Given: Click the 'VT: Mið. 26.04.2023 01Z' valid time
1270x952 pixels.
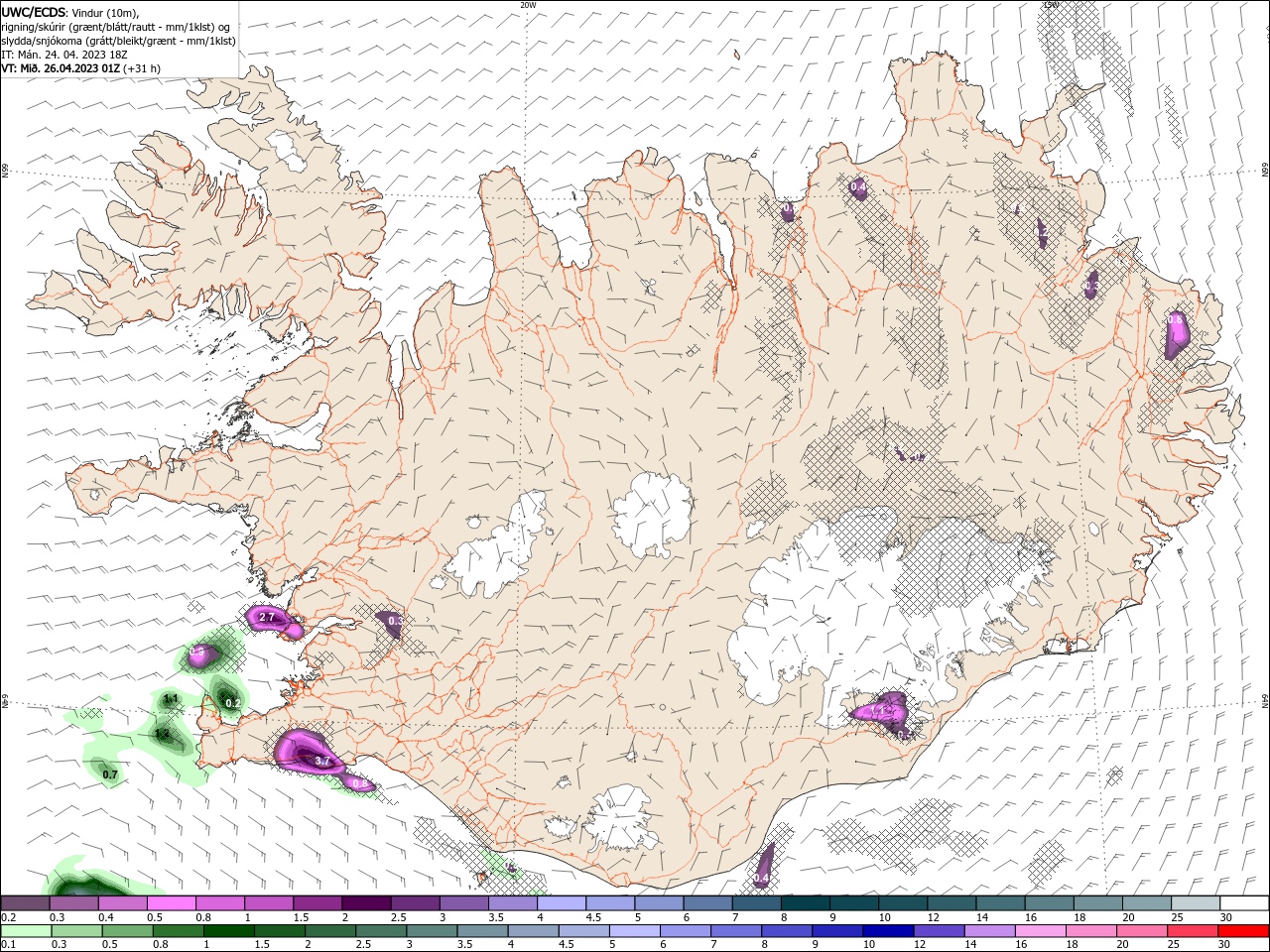Looking at the screenshot, I should tap(62, 68).
